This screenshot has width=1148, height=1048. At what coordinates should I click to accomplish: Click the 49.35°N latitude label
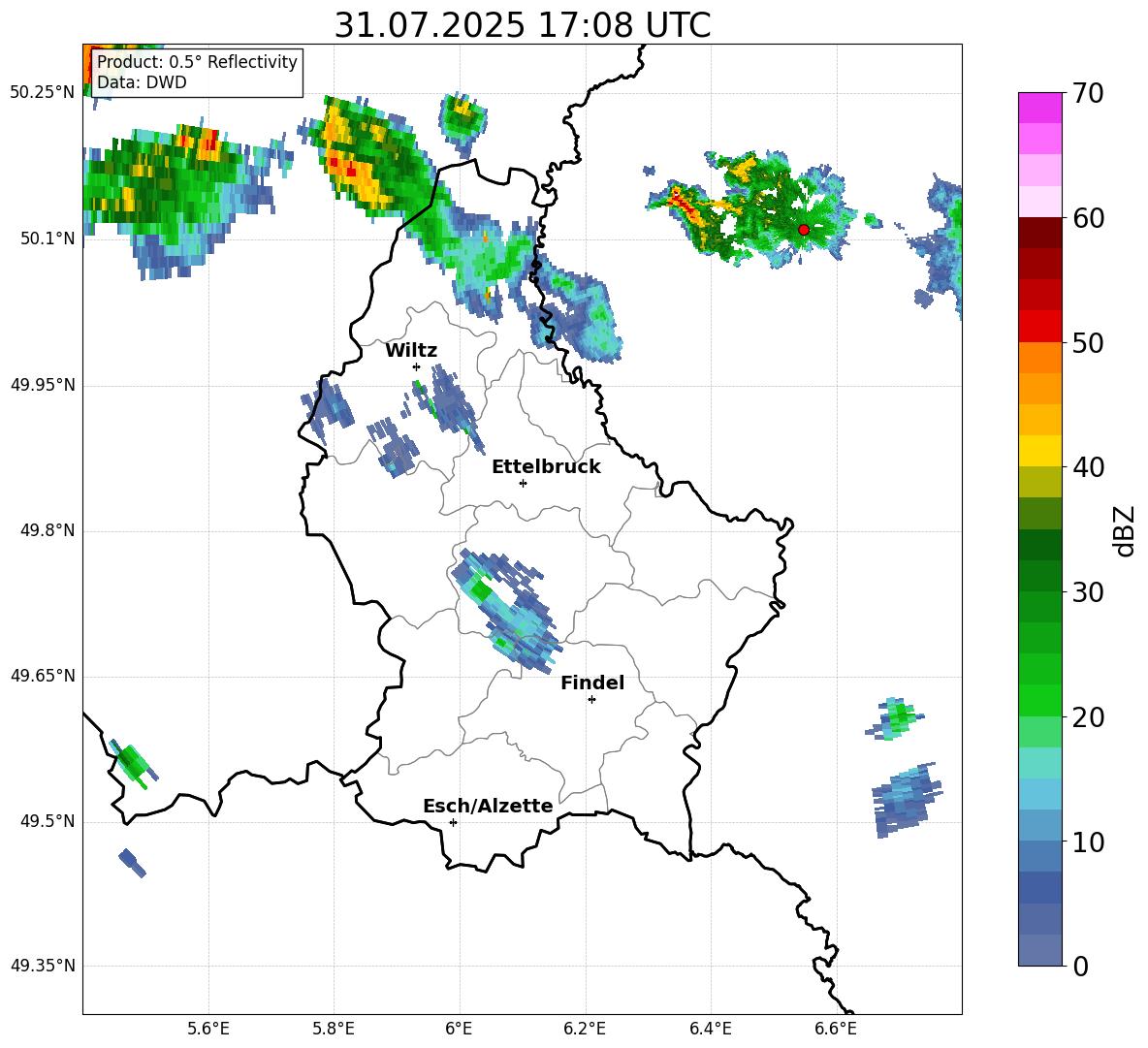43,966
